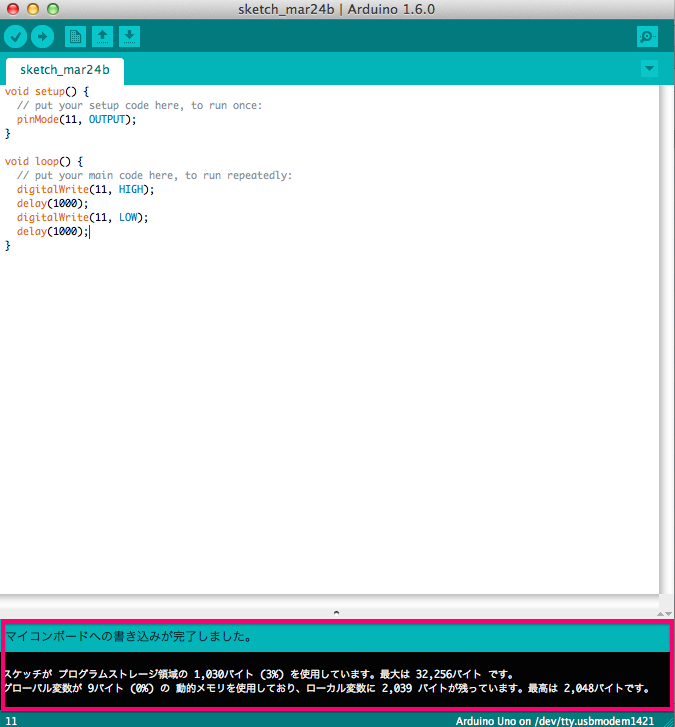Viewport: 675px width, 727px height.
Task: Click the digitalWrite(11, LOW); line
Action: pyautogui.click(x=83, y=217)
